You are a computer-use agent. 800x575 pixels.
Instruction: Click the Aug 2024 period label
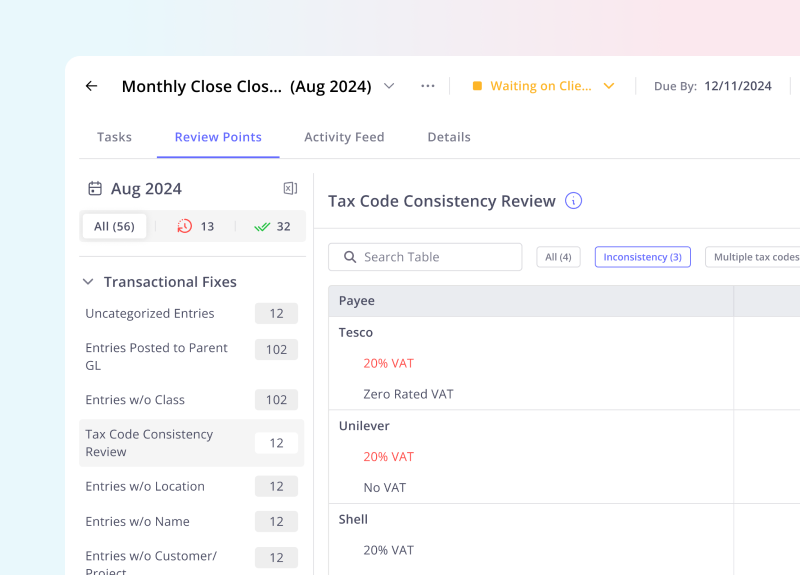[x=146, y=189]
